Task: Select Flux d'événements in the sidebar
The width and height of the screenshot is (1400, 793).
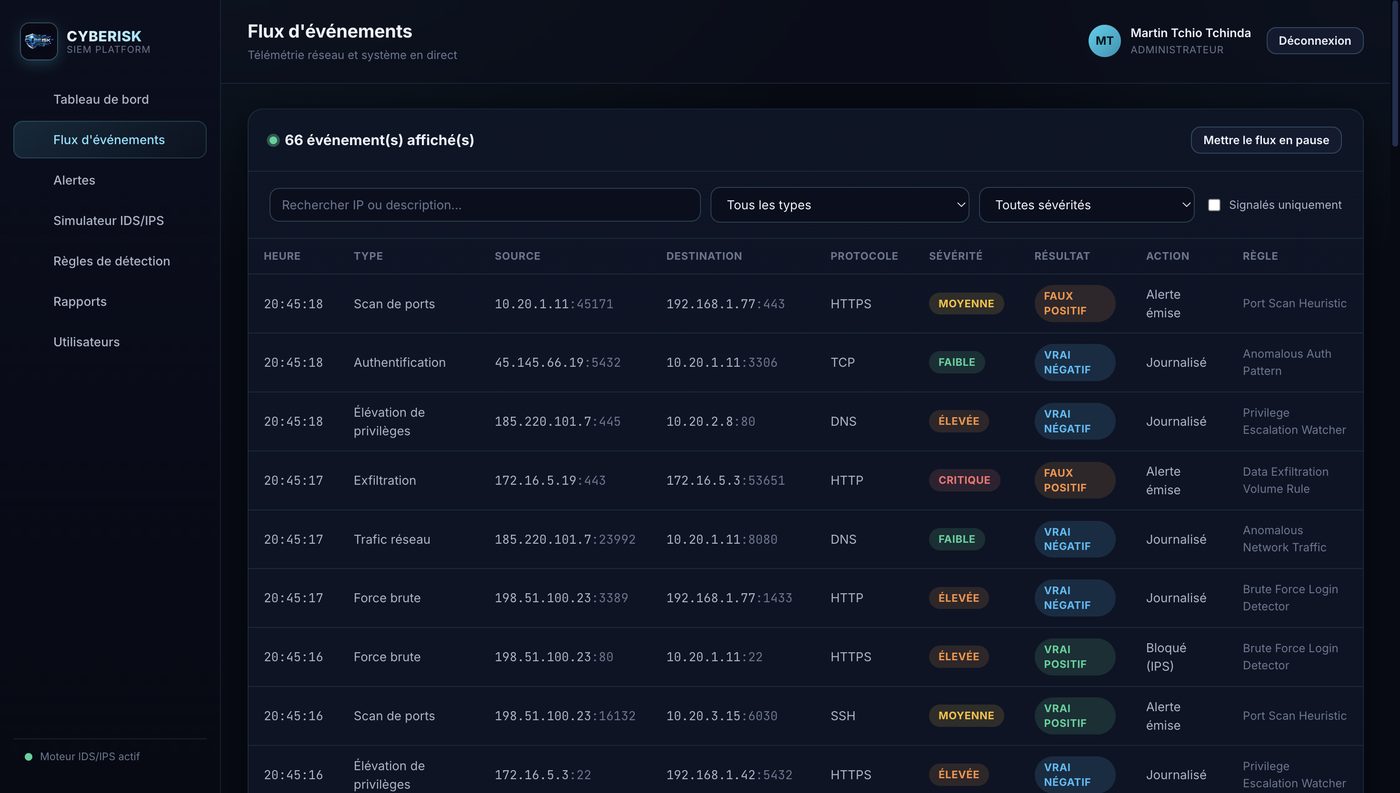Action: (x=110, y=140)
